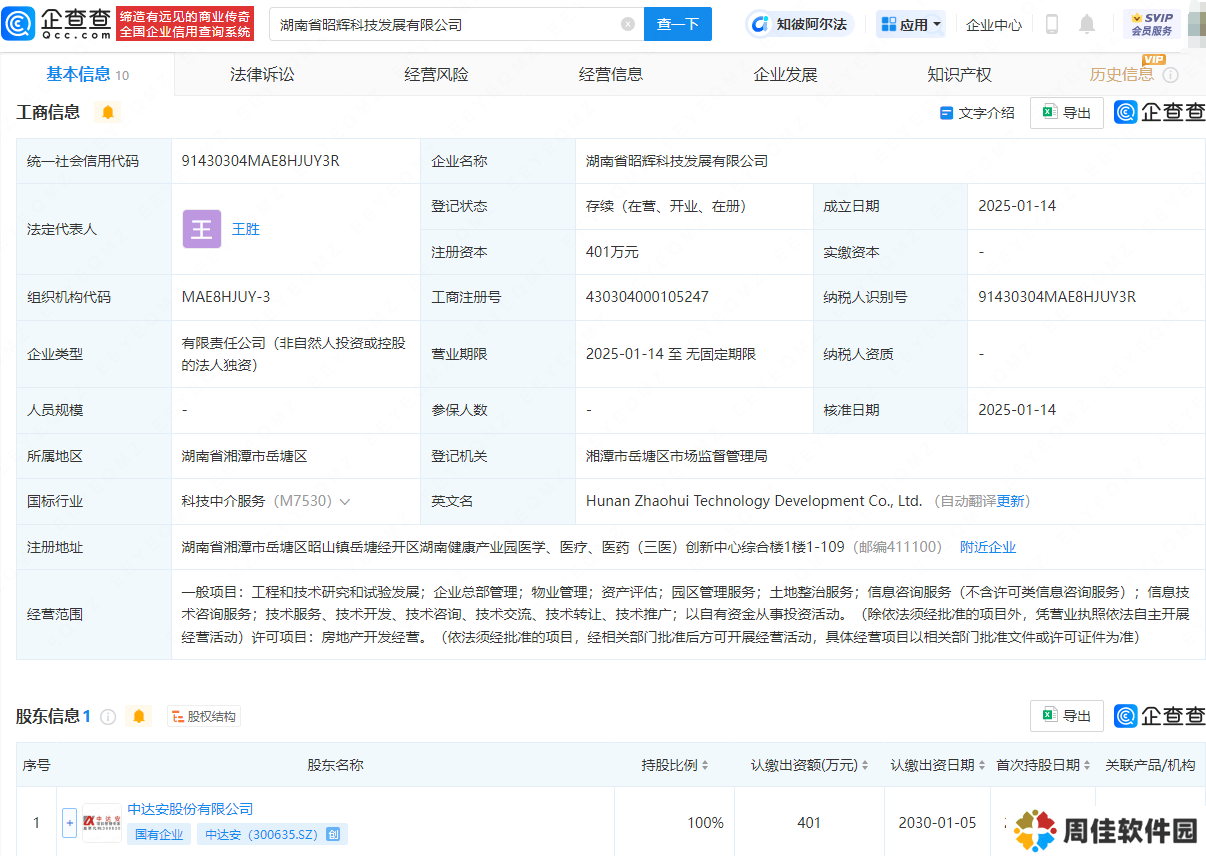Open the Qcc.com logo home link
The height and width of the screenshot is (856, 1206).
pyautogui.click(x=56, y=23)
